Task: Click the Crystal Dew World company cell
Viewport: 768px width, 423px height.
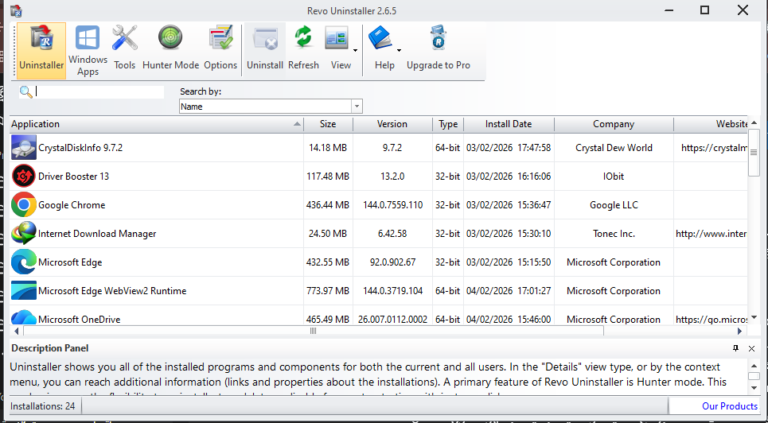Action: (614, 147)
